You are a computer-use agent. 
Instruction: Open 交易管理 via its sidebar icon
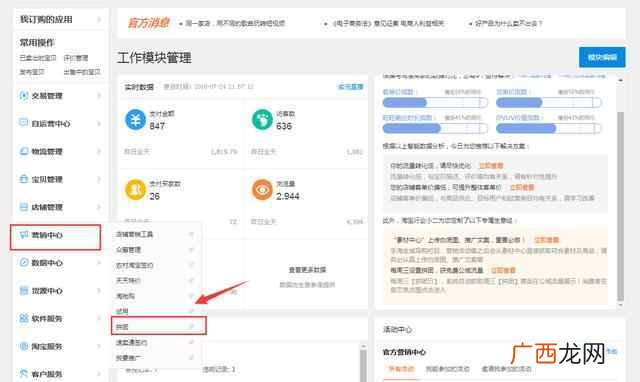click(24, 96)
